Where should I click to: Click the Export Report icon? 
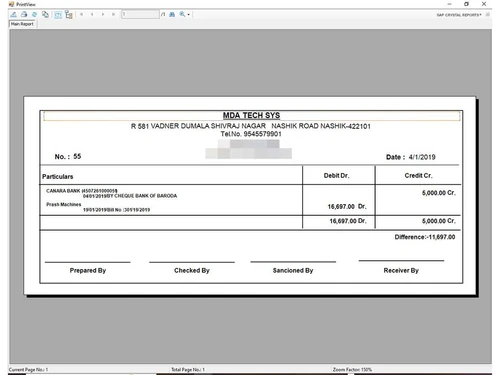(x=14, y=14)
